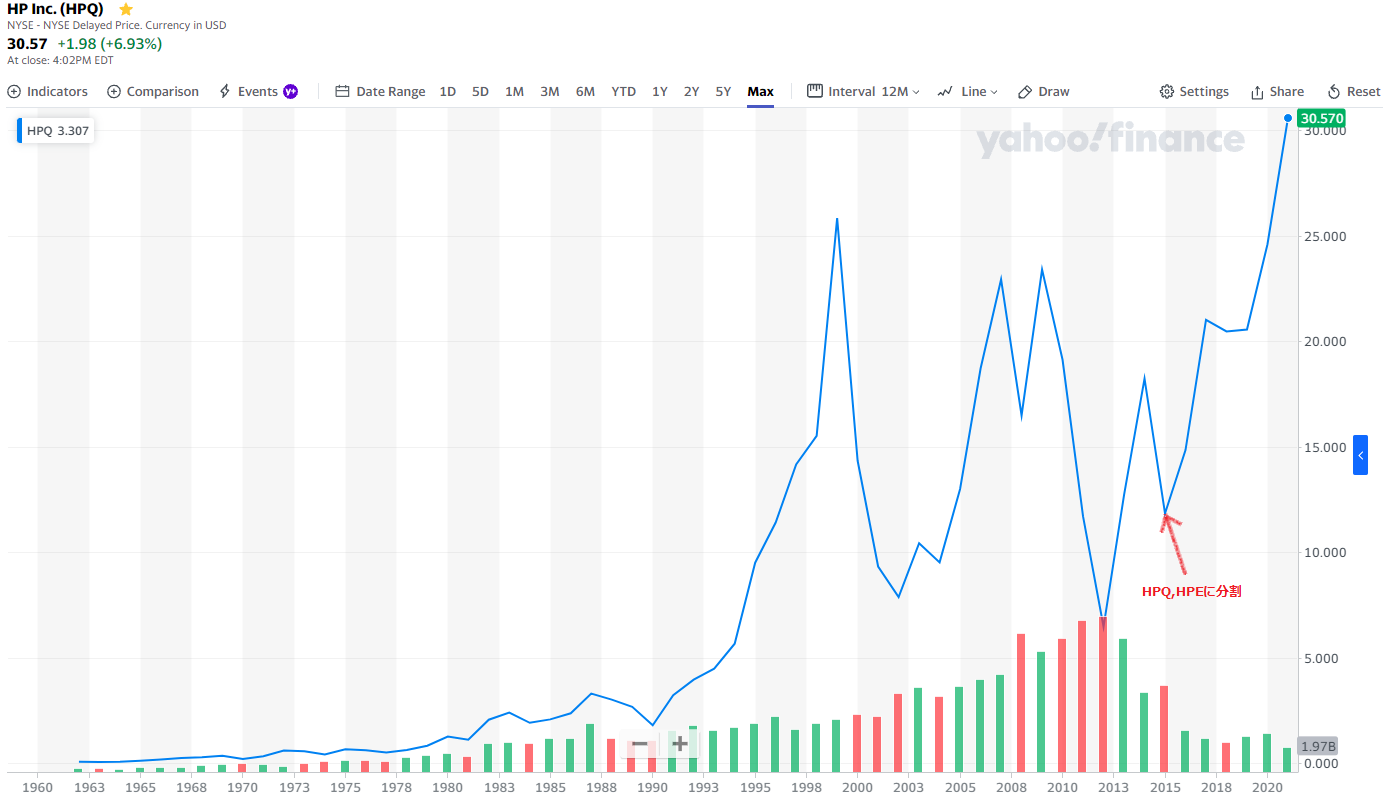Click the HP Inc. (HPQ) title
Image resolution: width=1390 pixels, height=807 pixels.
click(55, 9)
